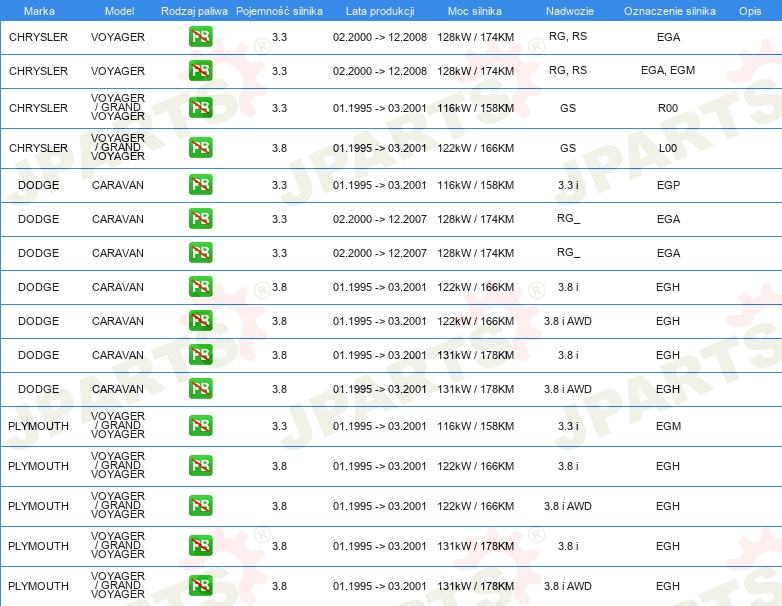Screen dimensions: 782x606
Task: Click petrol fuel icon in Chrysler R00 engine row
Action: [200, 108]
